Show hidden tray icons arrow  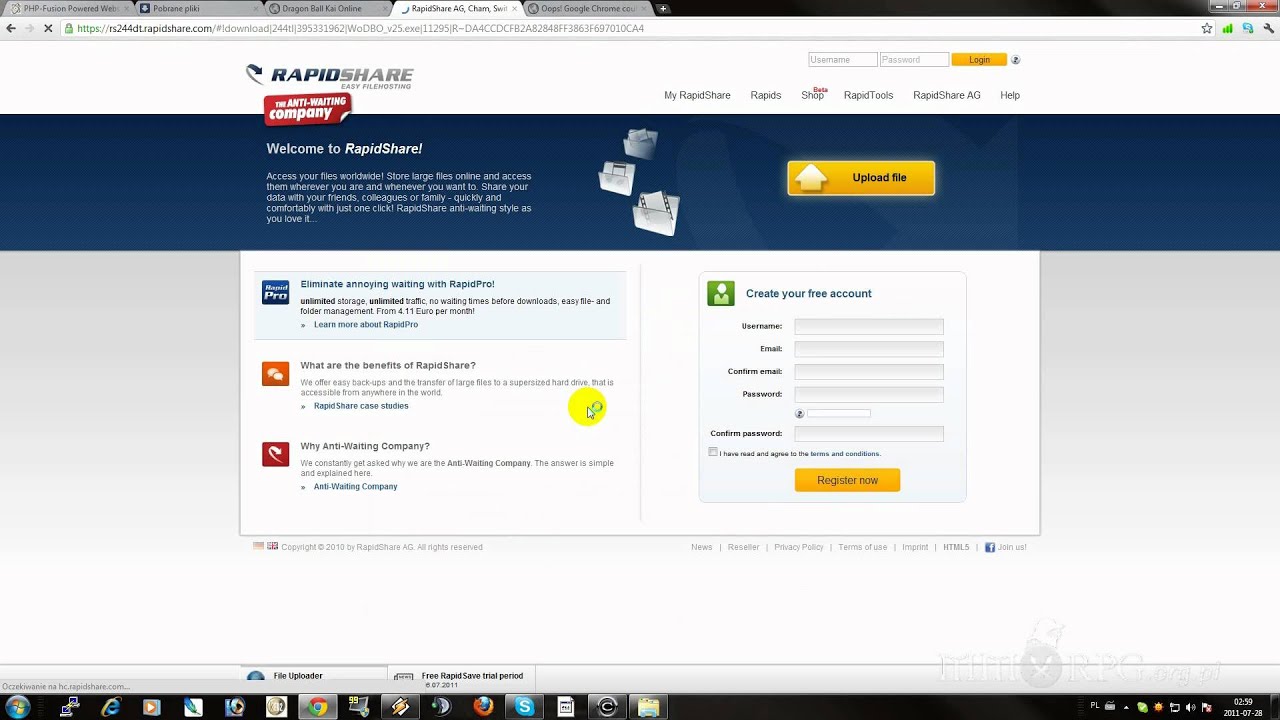pyautogui.click(x=1125, y=707)
